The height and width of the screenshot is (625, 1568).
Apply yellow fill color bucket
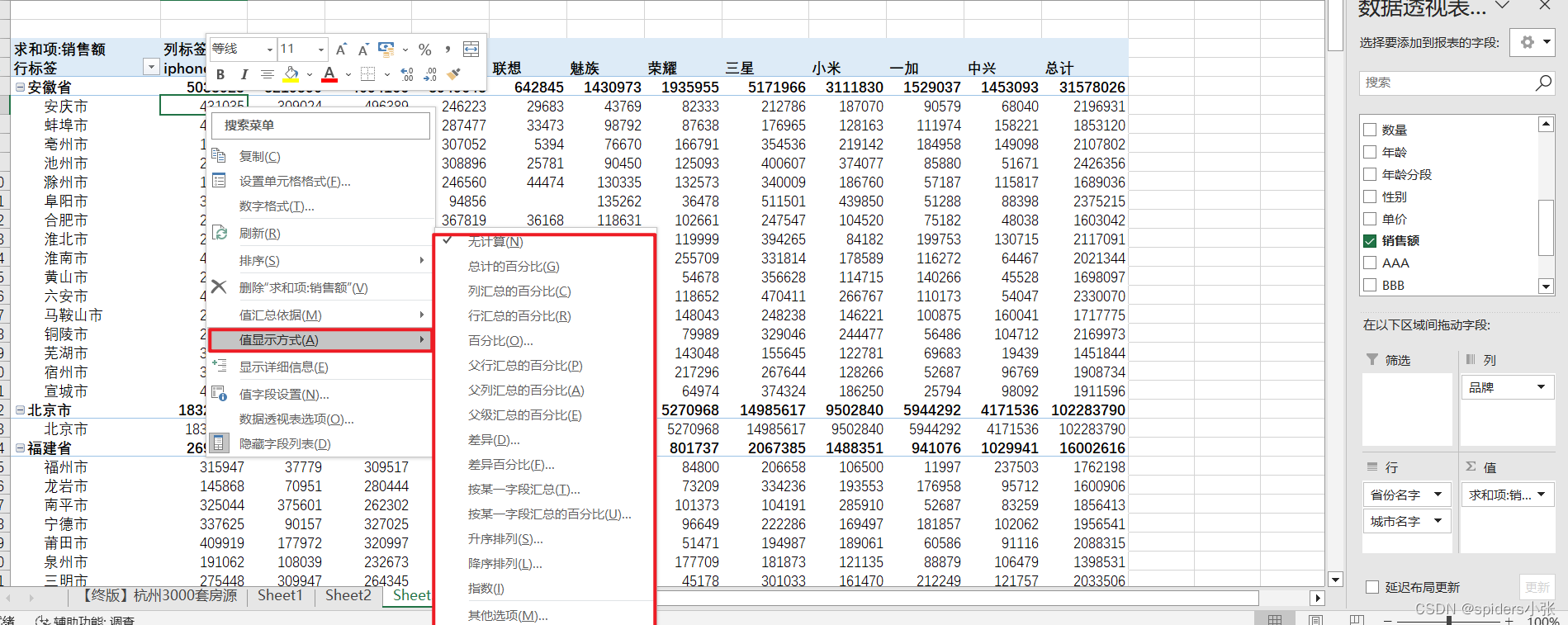[291, 74]
